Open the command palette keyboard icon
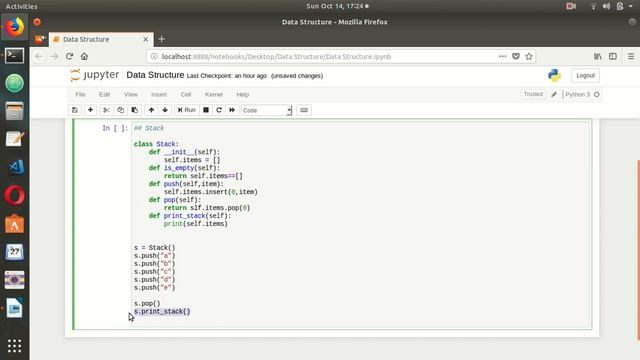 click(304, 110)
